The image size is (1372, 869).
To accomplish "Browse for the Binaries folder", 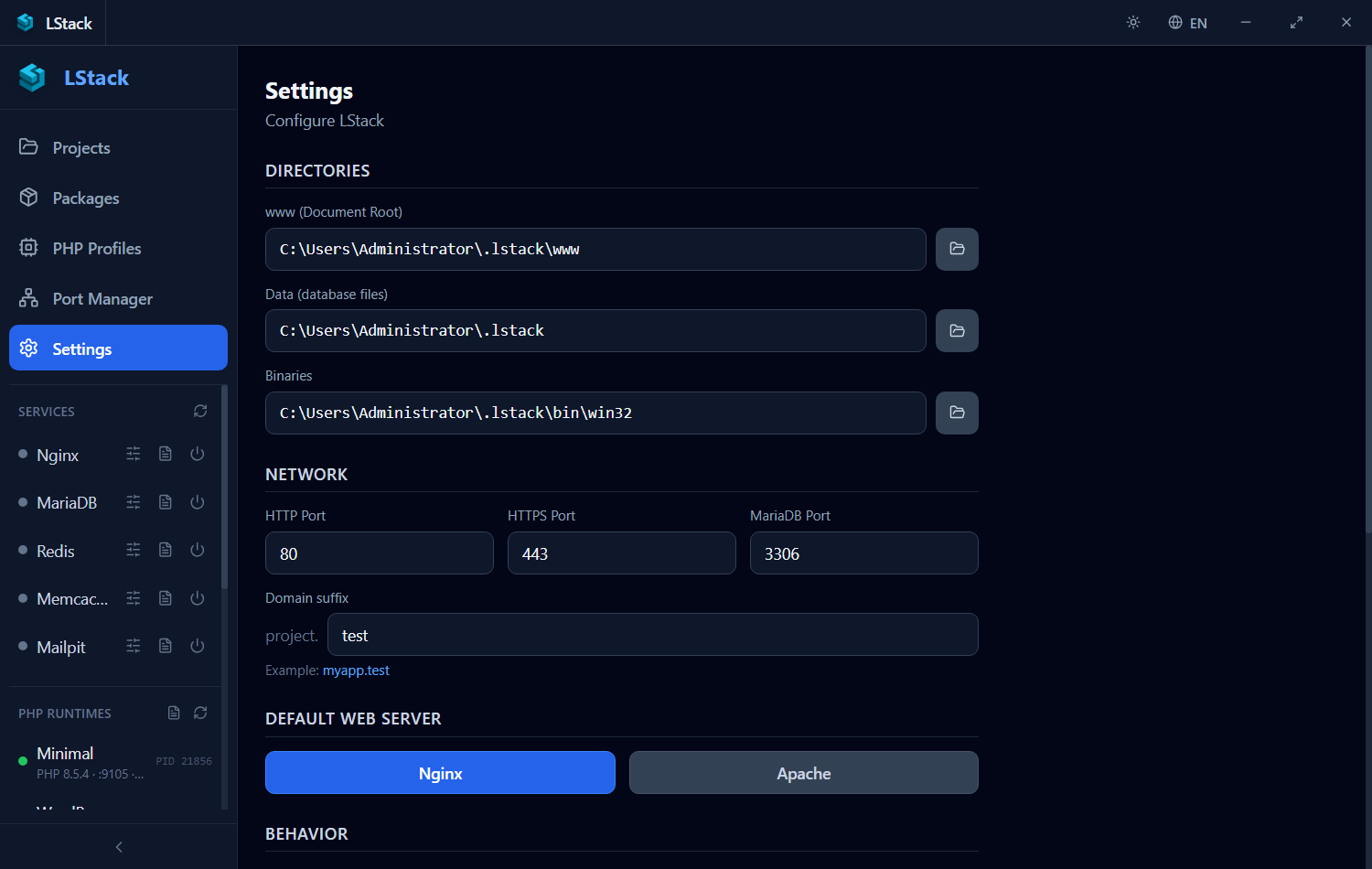I will [957, 413].
